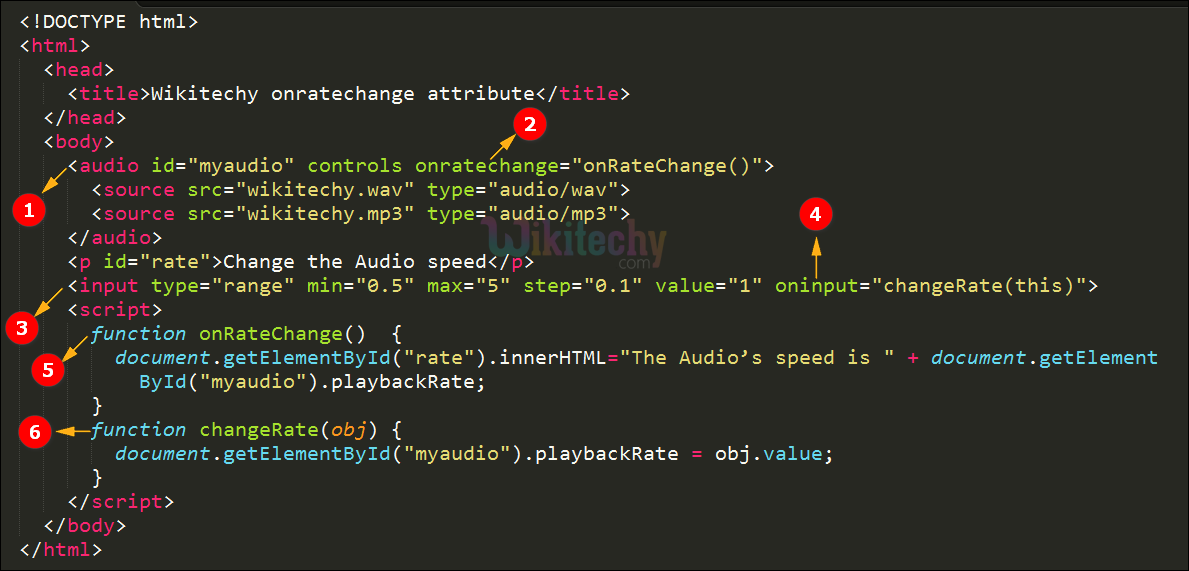Click the wrapped line starting 'ById("myaudio")'

pyautogui.click(x=312, y=381)
